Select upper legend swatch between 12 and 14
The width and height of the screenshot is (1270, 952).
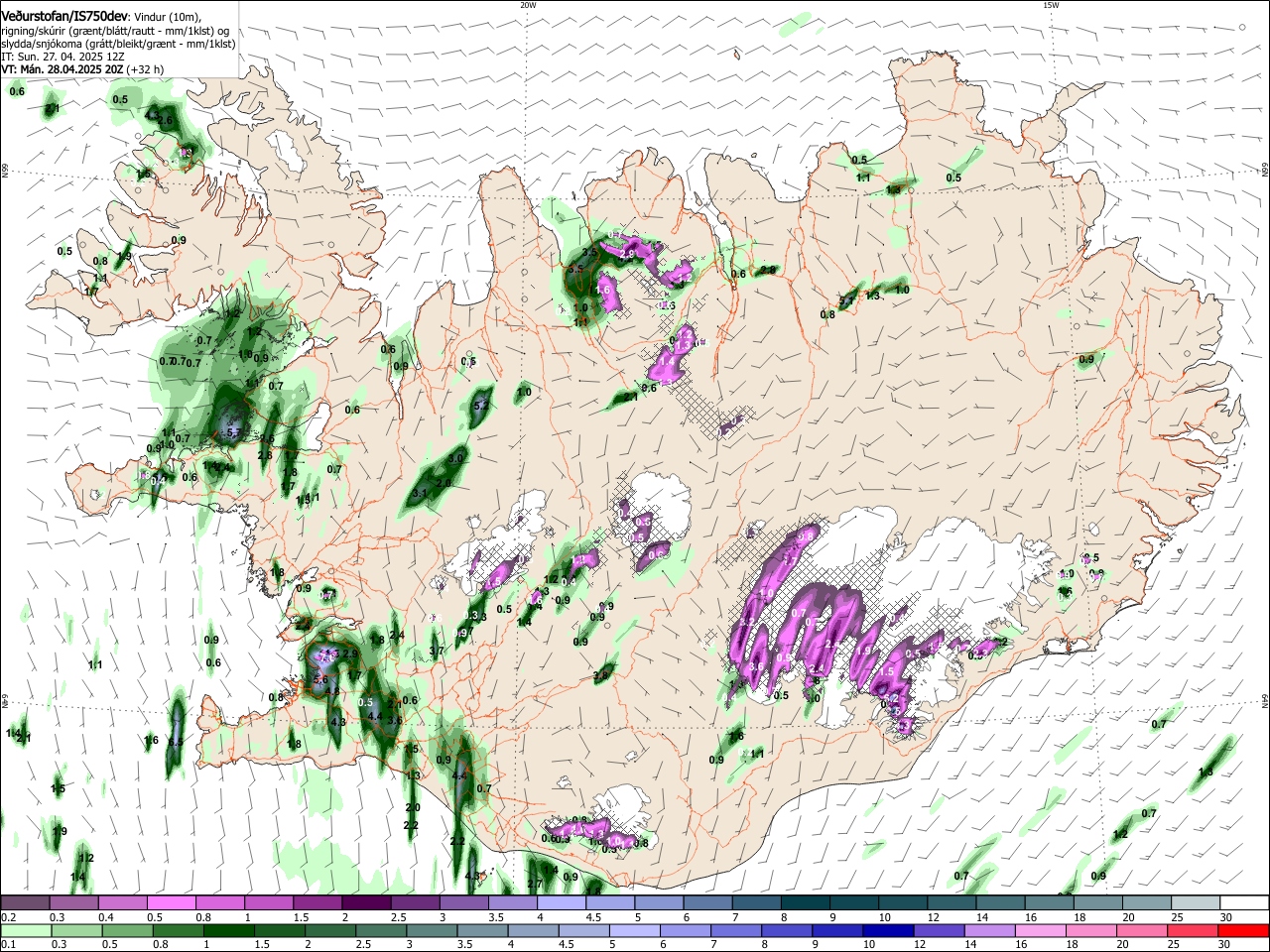tap(952, 903)
